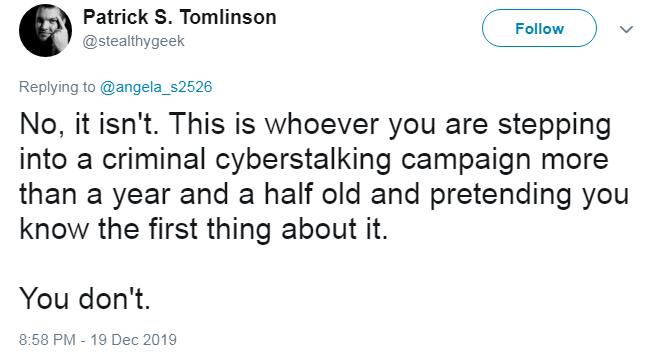
Task: Click the "Replying to" label
Action: (x=57, y=87)
